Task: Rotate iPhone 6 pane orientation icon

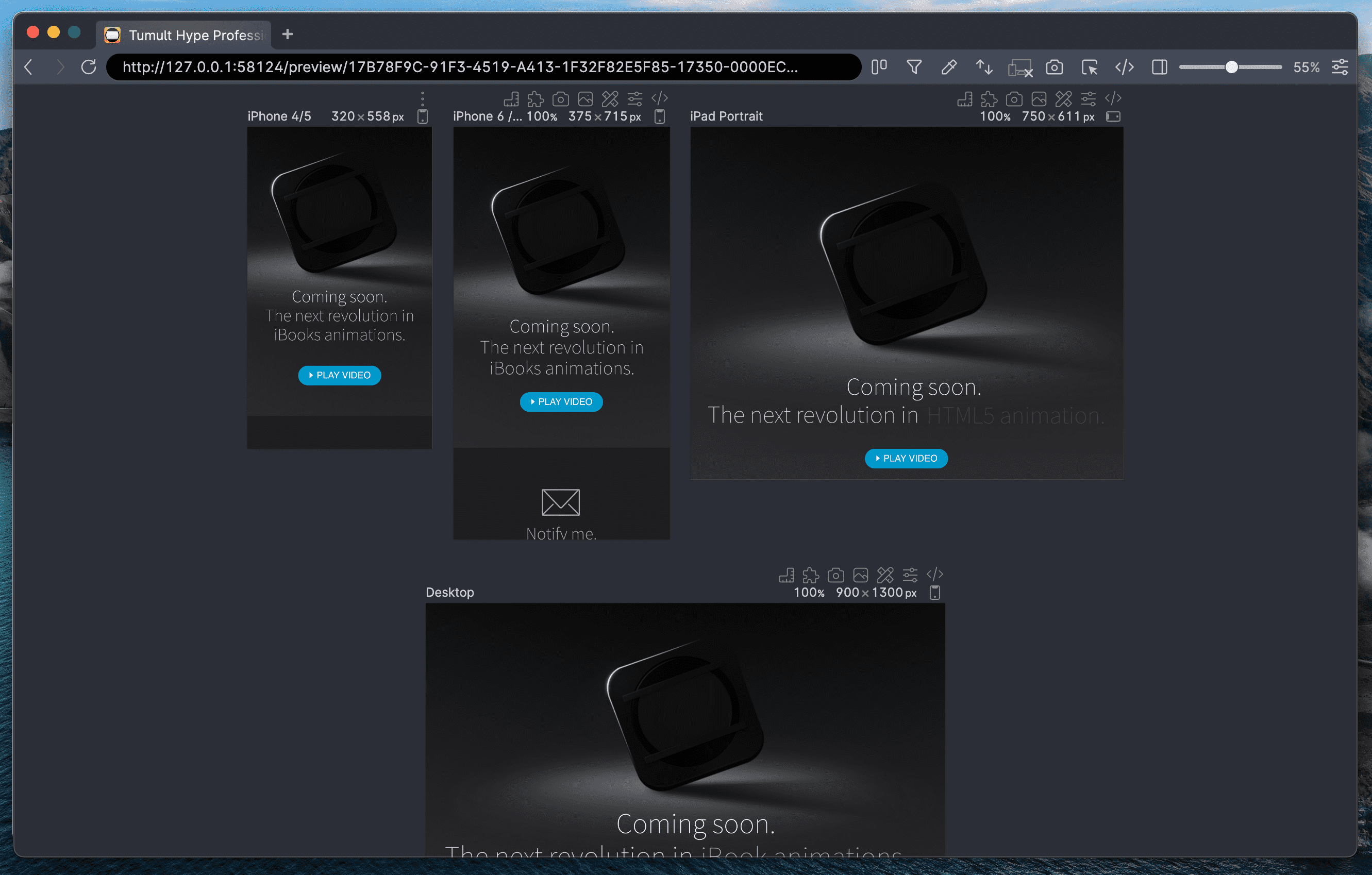Action: (x=659, y=116)
